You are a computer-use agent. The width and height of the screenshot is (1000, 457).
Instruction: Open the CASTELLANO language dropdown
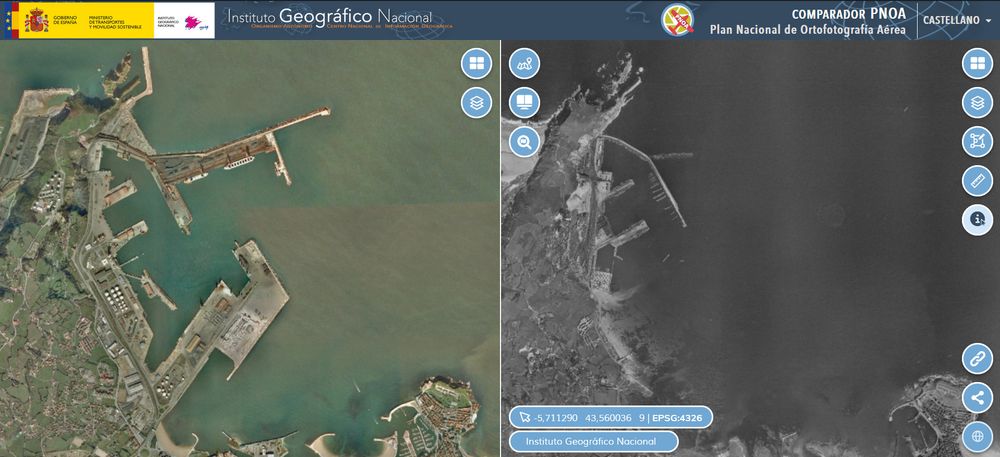click(957, 20)
